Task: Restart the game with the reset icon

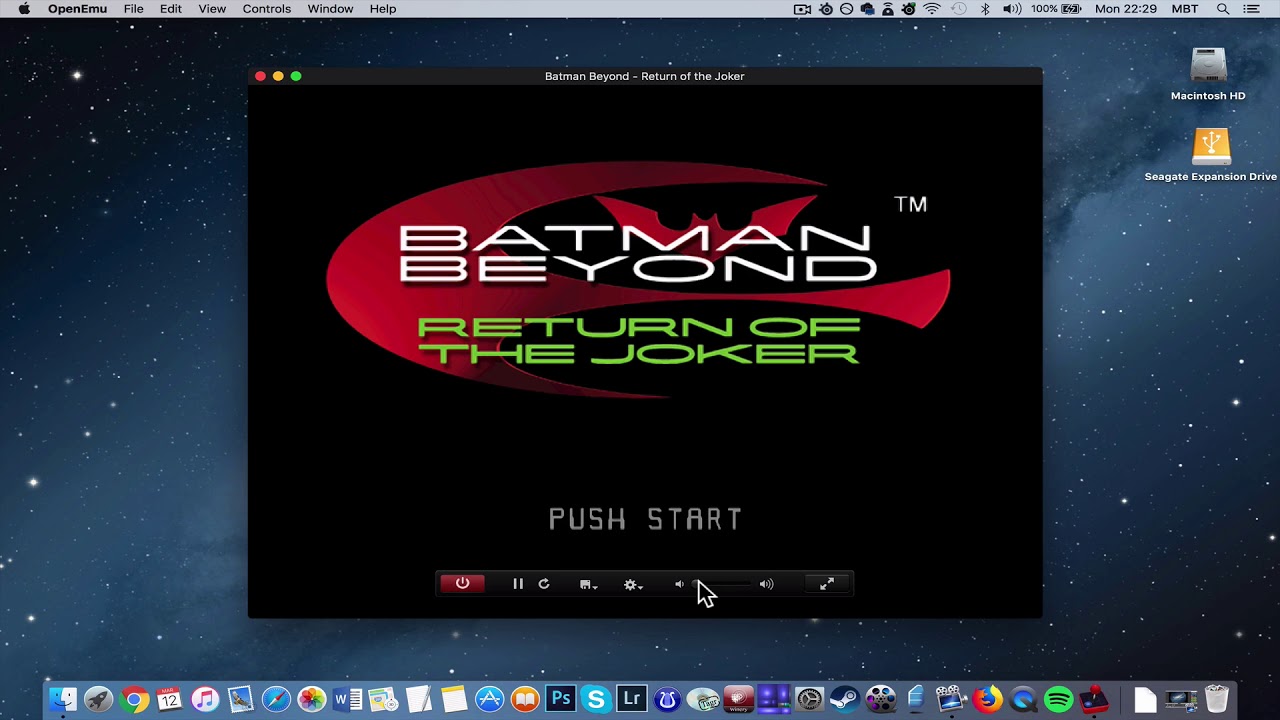Action: pyautogui.click(x=544, y=584)
